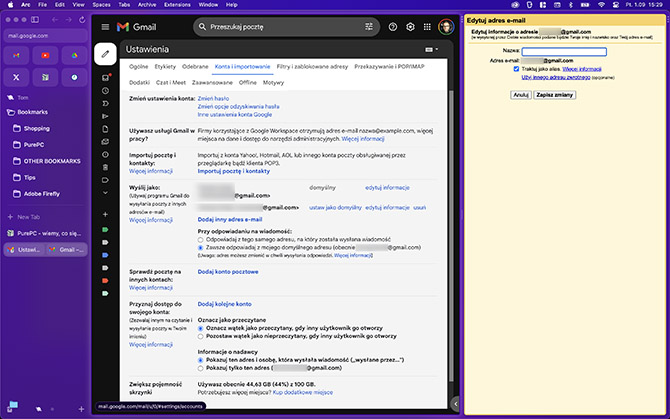Screen dimensions: 670x419
Task: Click the 'Kup dodatkowe miejsce' link
Action: 303,393
